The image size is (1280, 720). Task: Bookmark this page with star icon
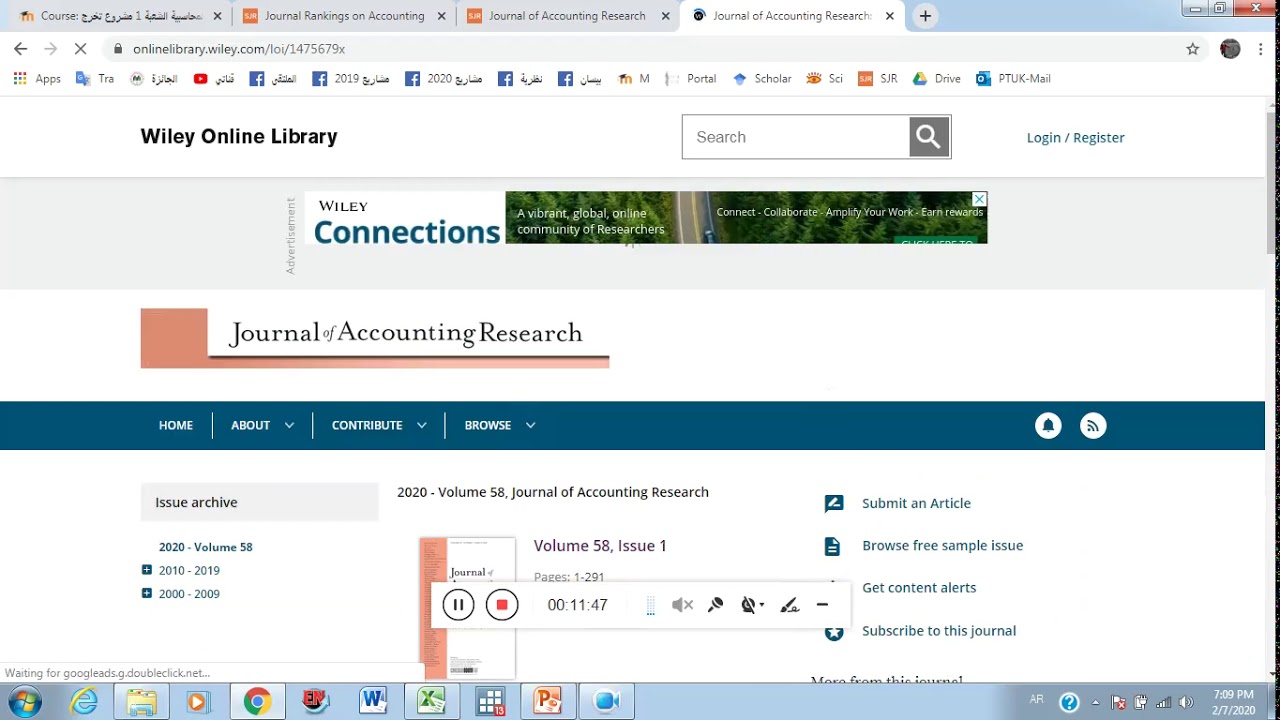1192,48
